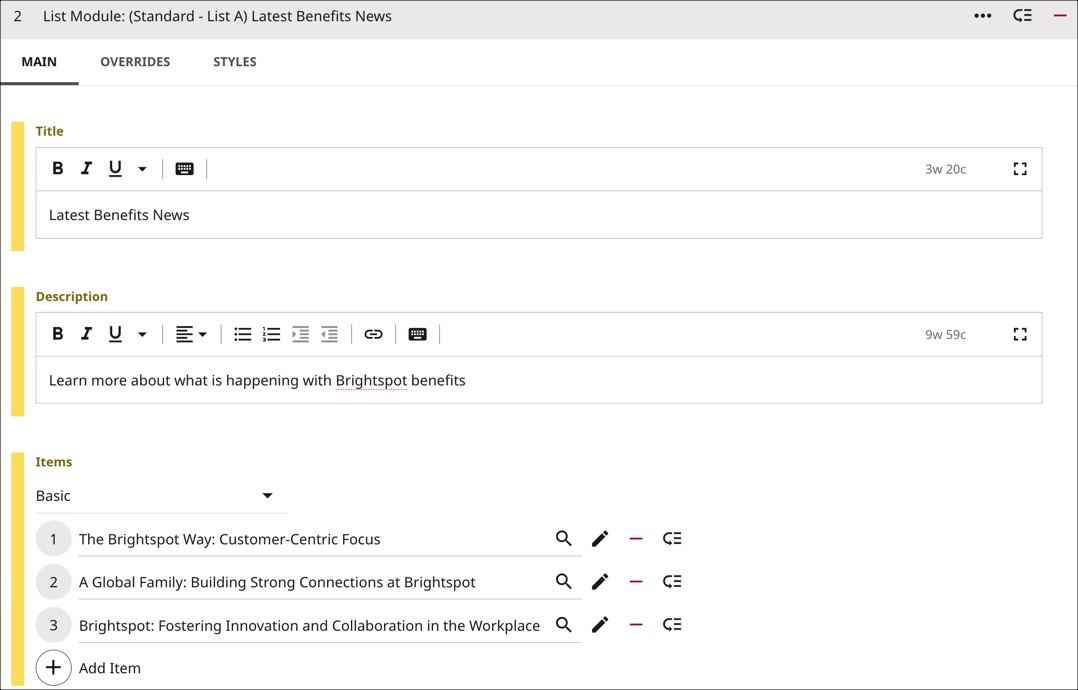Viewport: 1078px width, 690px height.
Task: Open the Basic items type dropdown
Action: [x=162, y=496]
